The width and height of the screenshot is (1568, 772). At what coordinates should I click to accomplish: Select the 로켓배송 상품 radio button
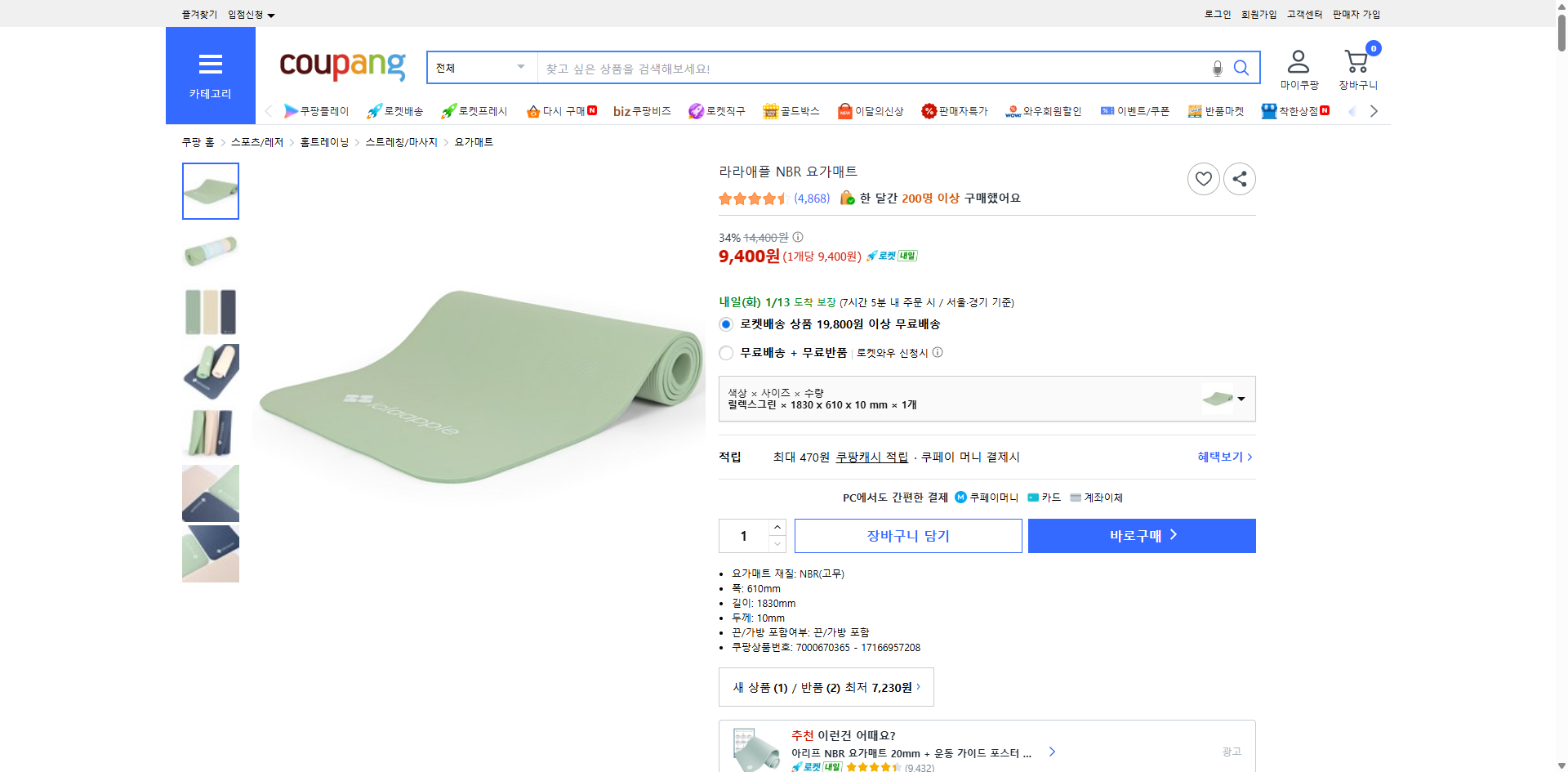[x=725, y=324]
